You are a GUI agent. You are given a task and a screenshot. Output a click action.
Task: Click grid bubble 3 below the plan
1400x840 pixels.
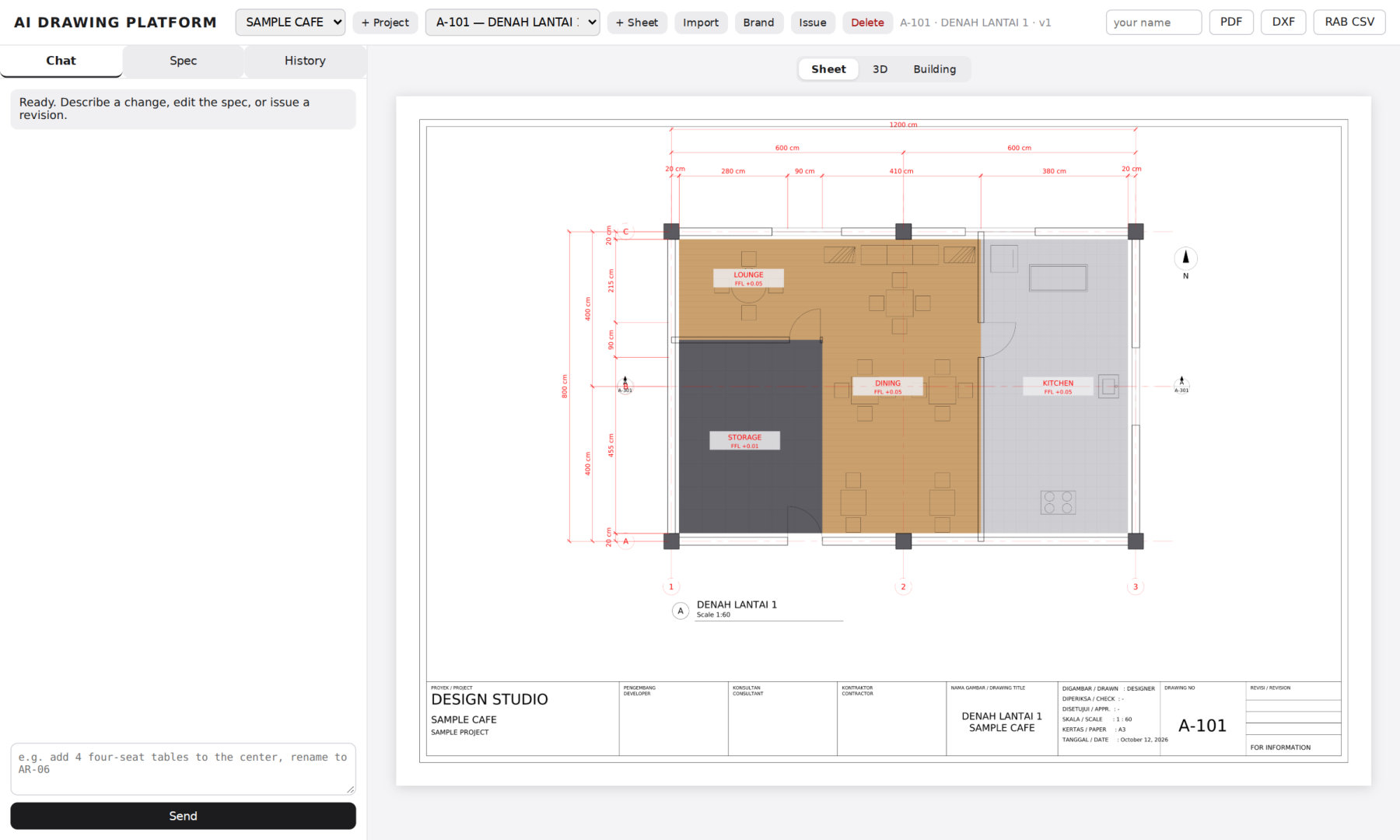[1136, 587]
